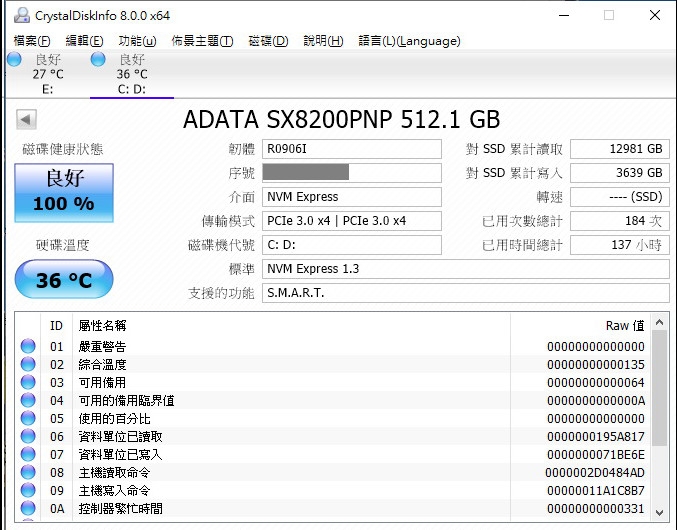The image size is (677, 530).
Task: Click the firmware field R0906I
Action: point(351,149)
